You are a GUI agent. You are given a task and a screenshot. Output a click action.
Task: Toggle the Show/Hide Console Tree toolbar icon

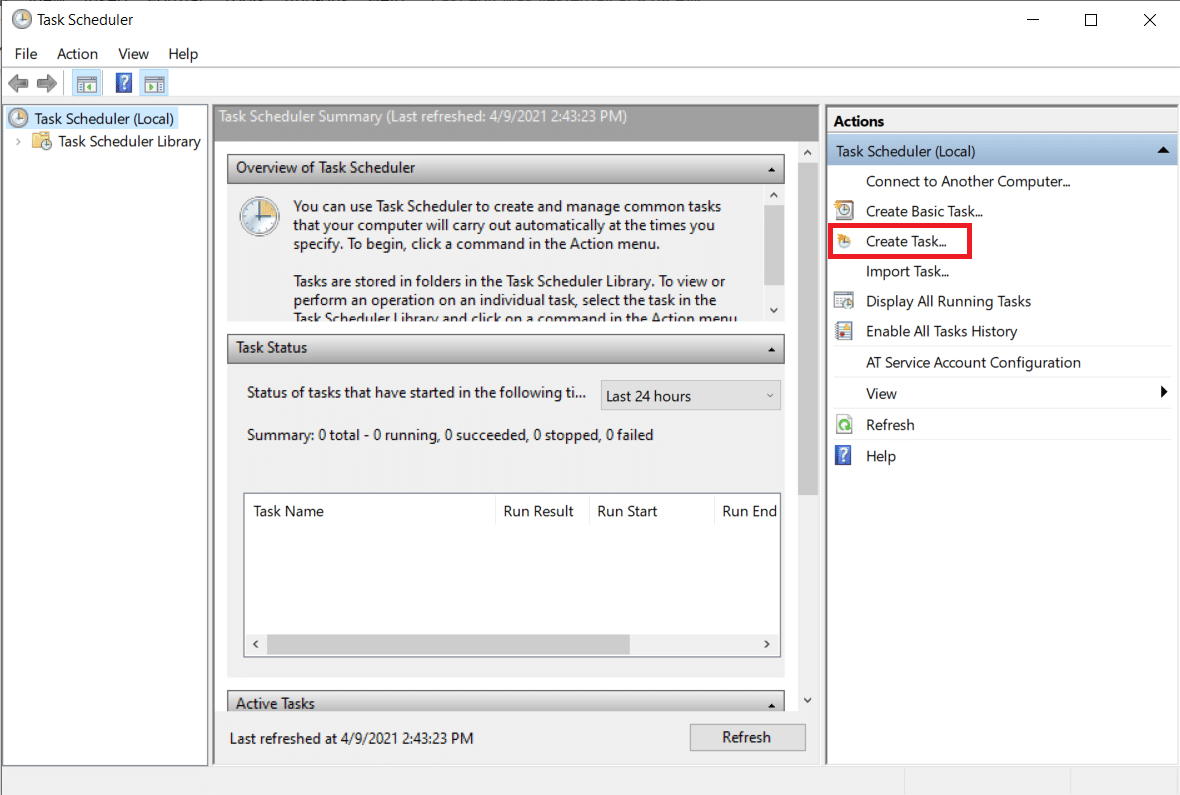[87, 84]
